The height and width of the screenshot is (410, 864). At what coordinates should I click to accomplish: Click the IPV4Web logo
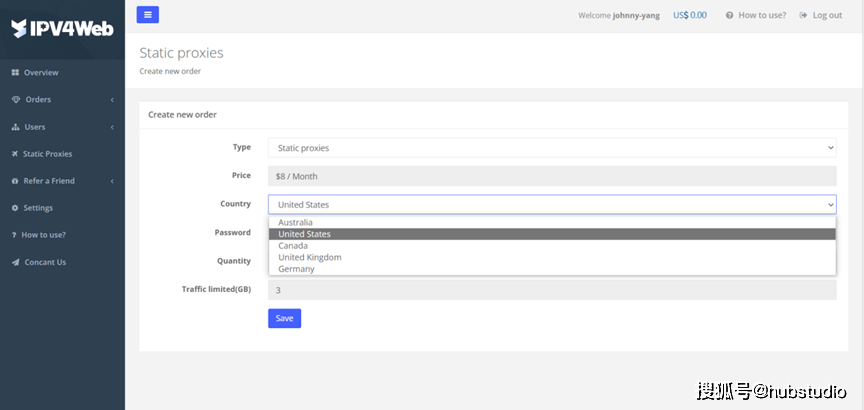click(x=62, y=28)
